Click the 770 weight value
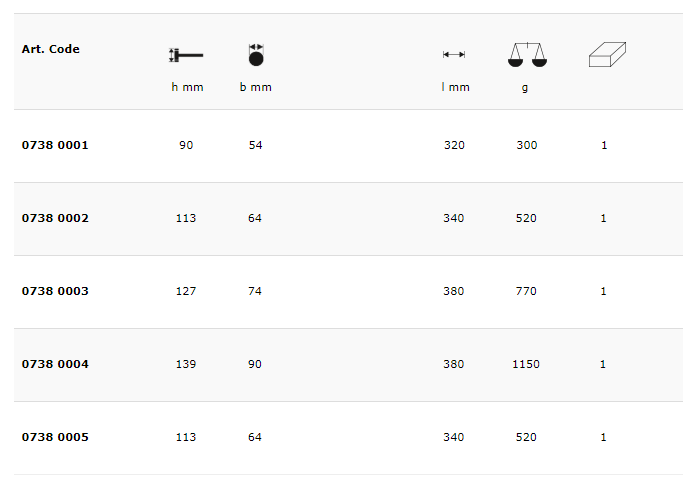 point(526,291)
